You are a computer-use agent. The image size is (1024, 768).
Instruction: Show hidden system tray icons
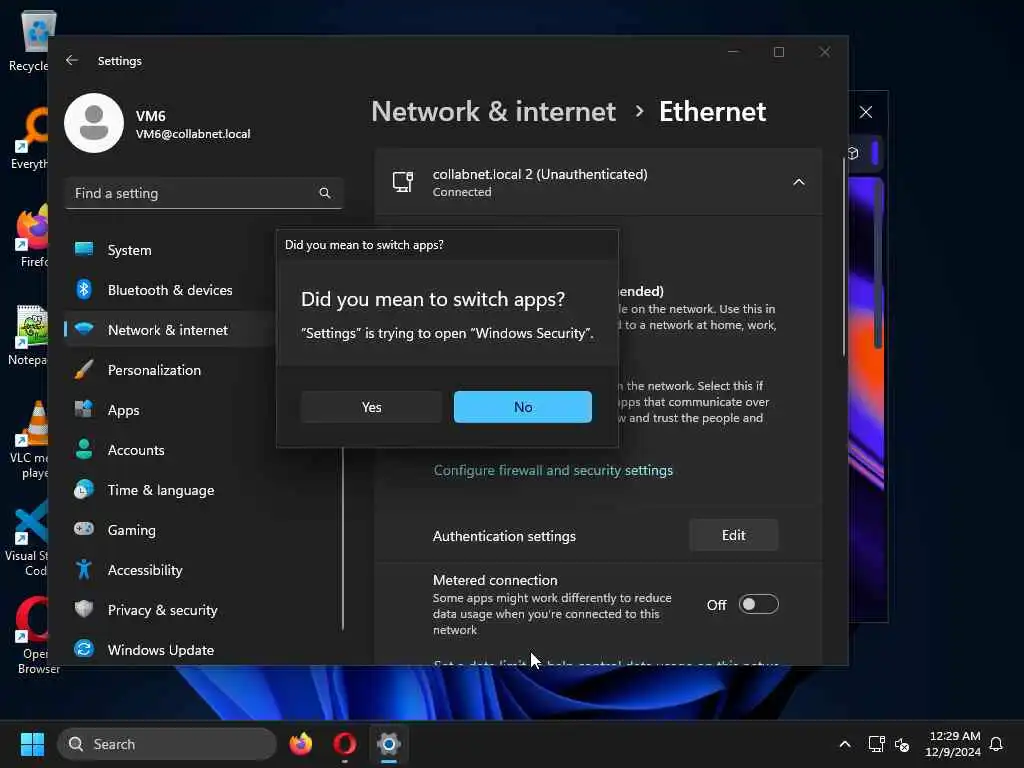[844, 744]
